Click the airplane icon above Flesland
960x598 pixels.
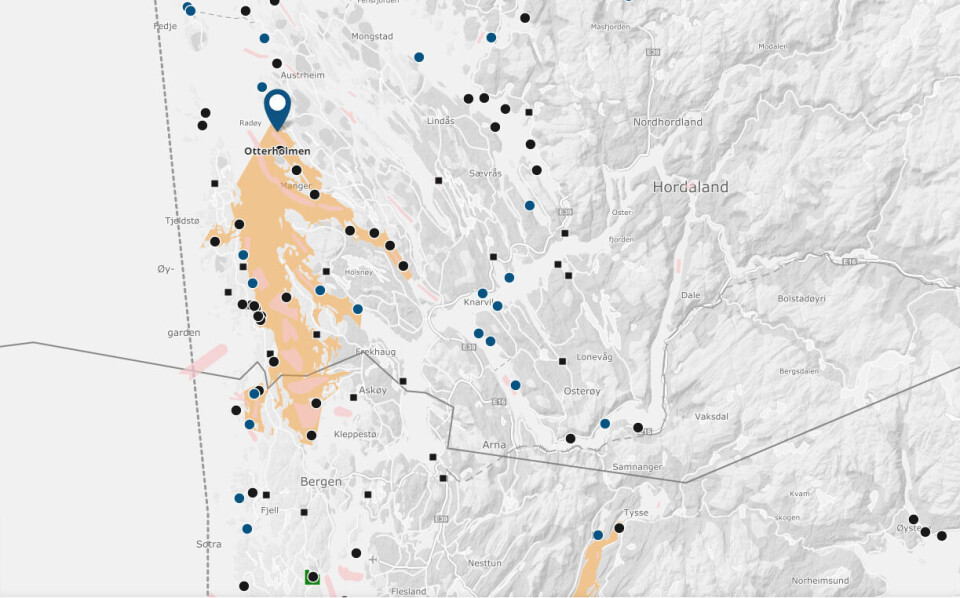click(x=373, y=560)
